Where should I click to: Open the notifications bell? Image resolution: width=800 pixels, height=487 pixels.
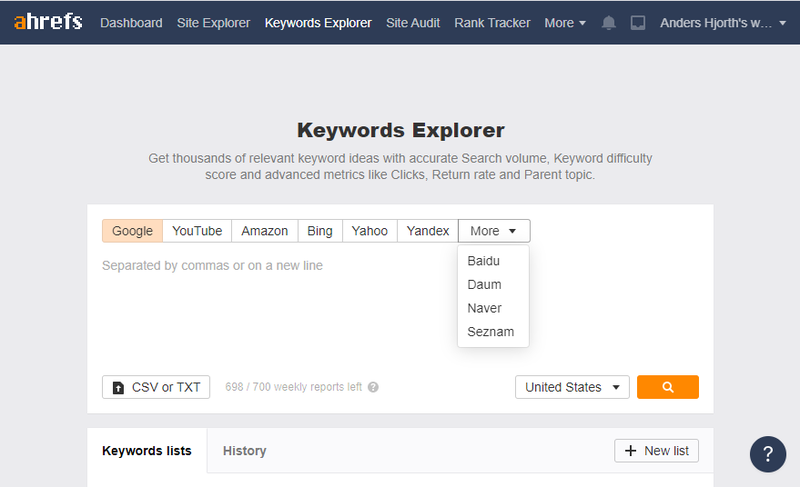click(x=608, y=23)
